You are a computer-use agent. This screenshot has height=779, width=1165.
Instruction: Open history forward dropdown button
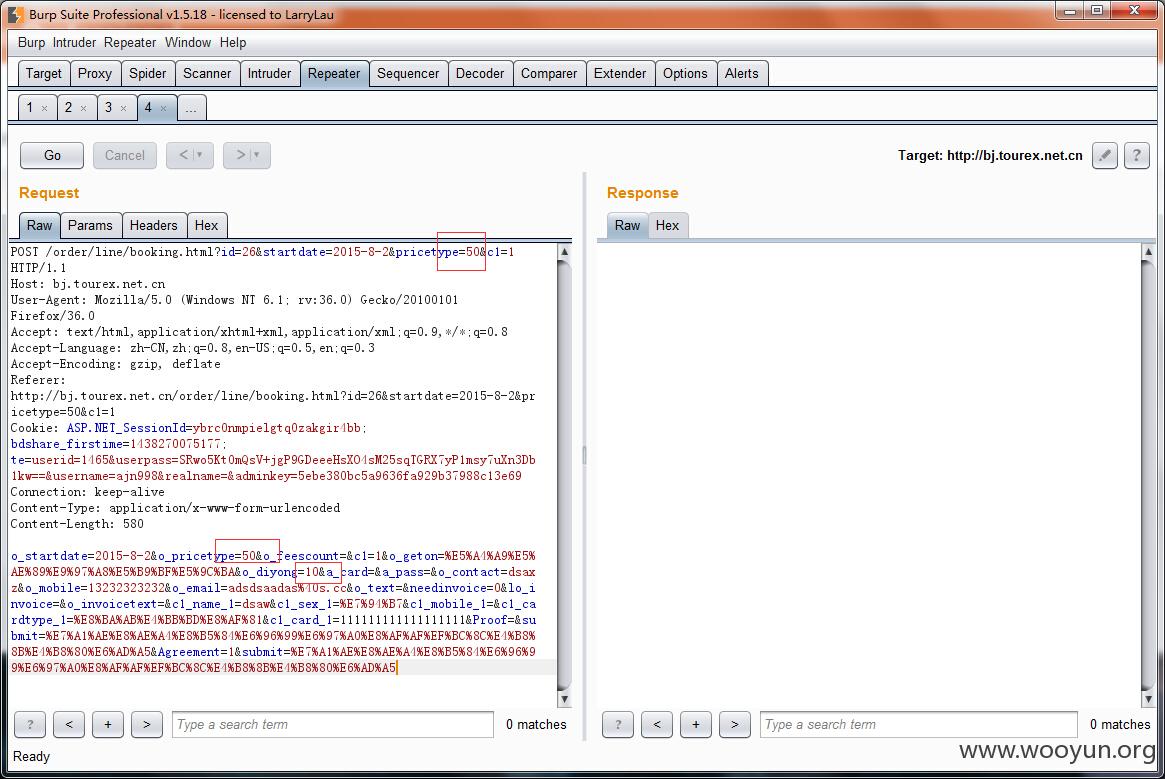coord(247,155)
